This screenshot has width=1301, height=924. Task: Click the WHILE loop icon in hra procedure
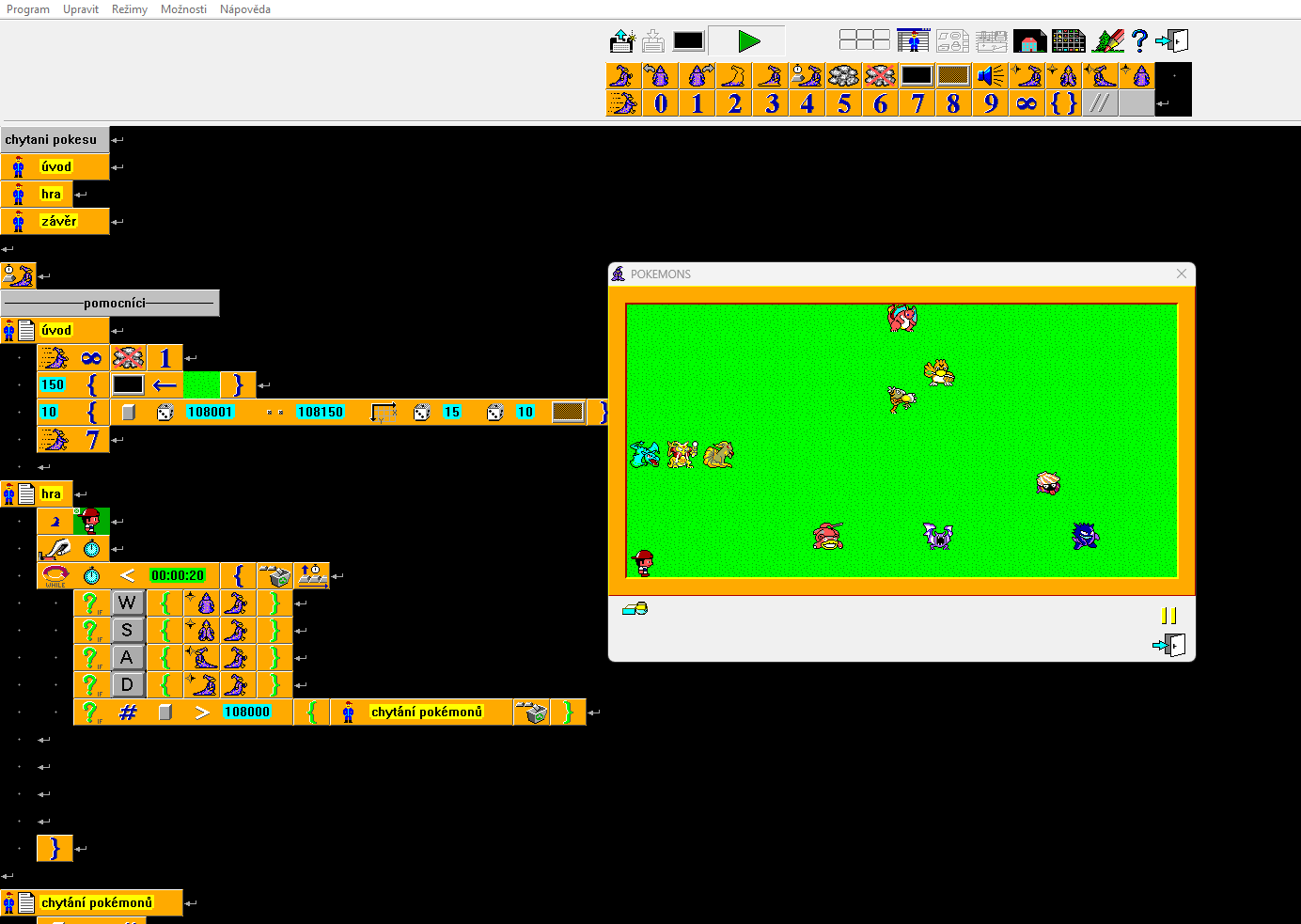click(55, 576)
